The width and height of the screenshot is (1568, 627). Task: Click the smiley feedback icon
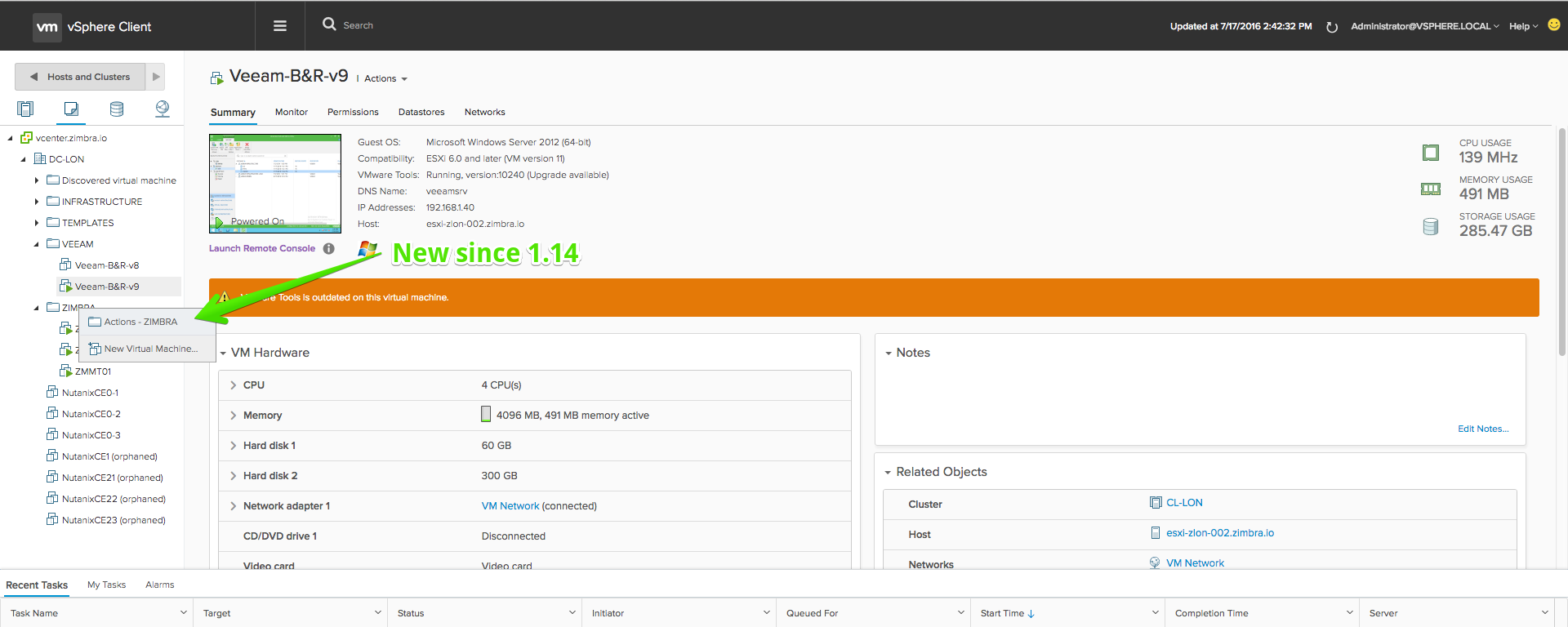(x=1554, y=25)
